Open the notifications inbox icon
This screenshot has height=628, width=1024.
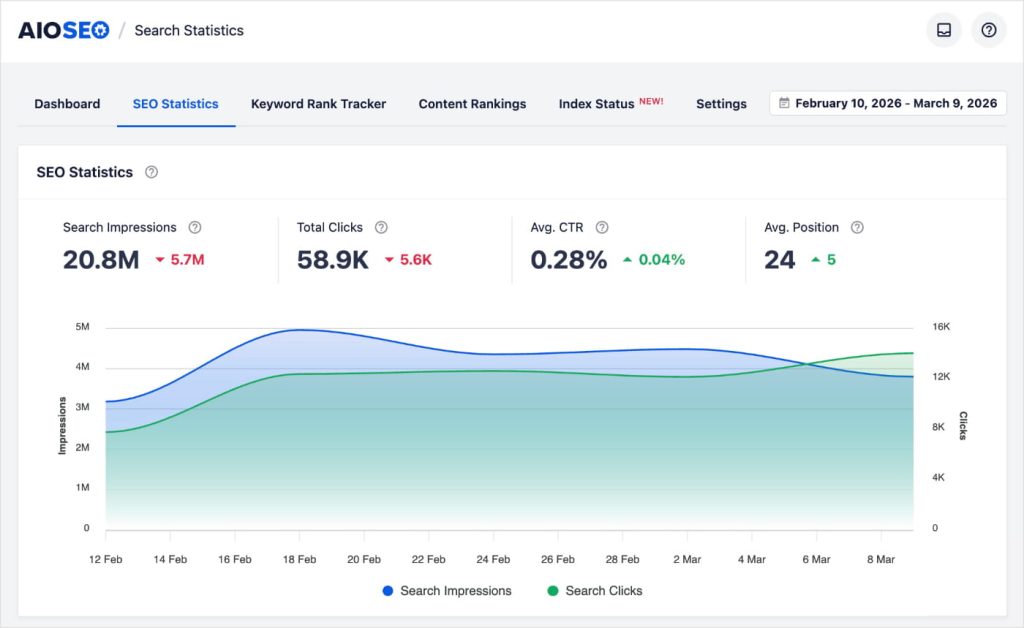pos(944,30)
